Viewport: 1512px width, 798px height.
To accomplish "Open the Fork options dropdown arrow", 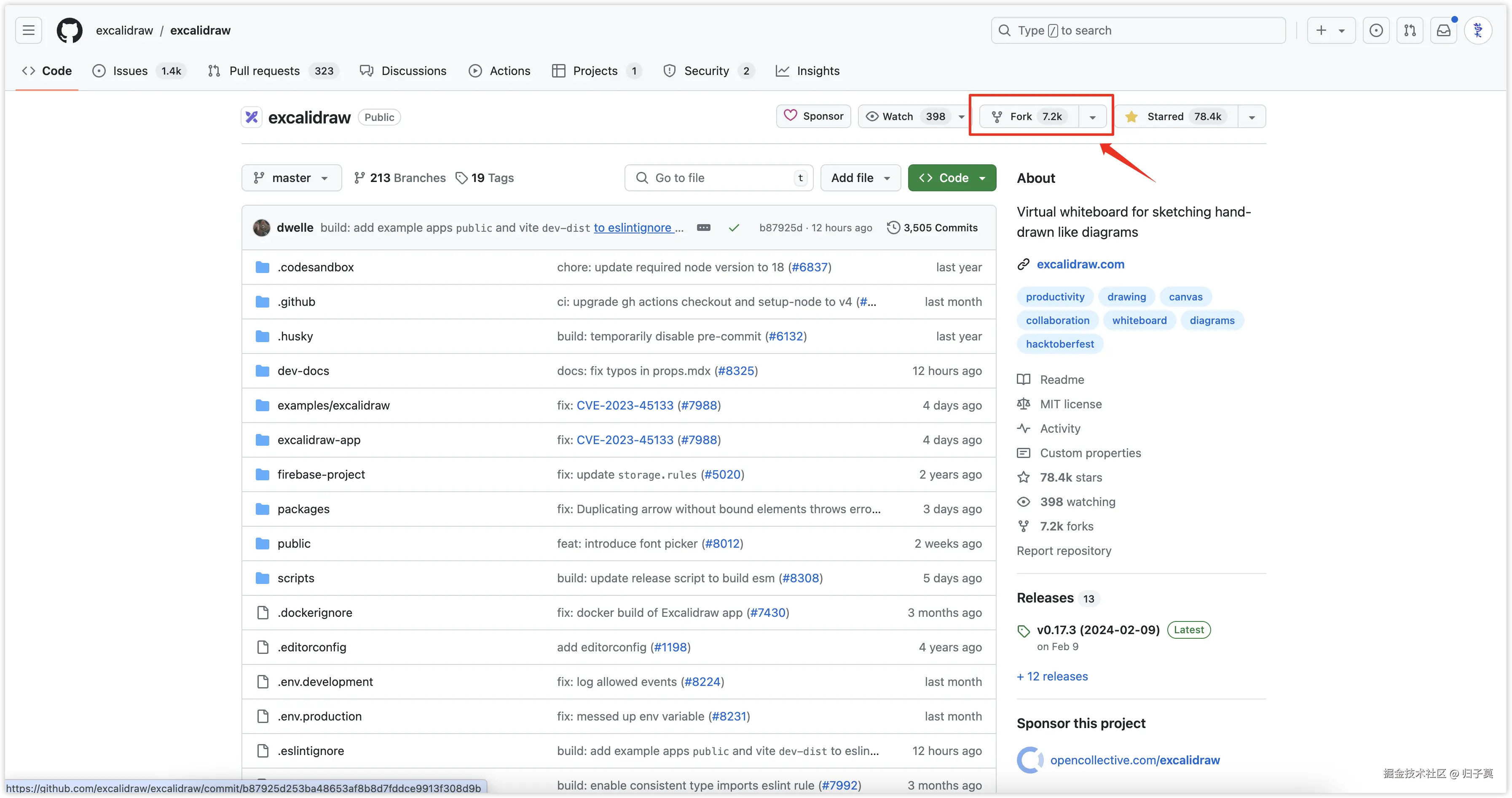I will [1092, 117].
